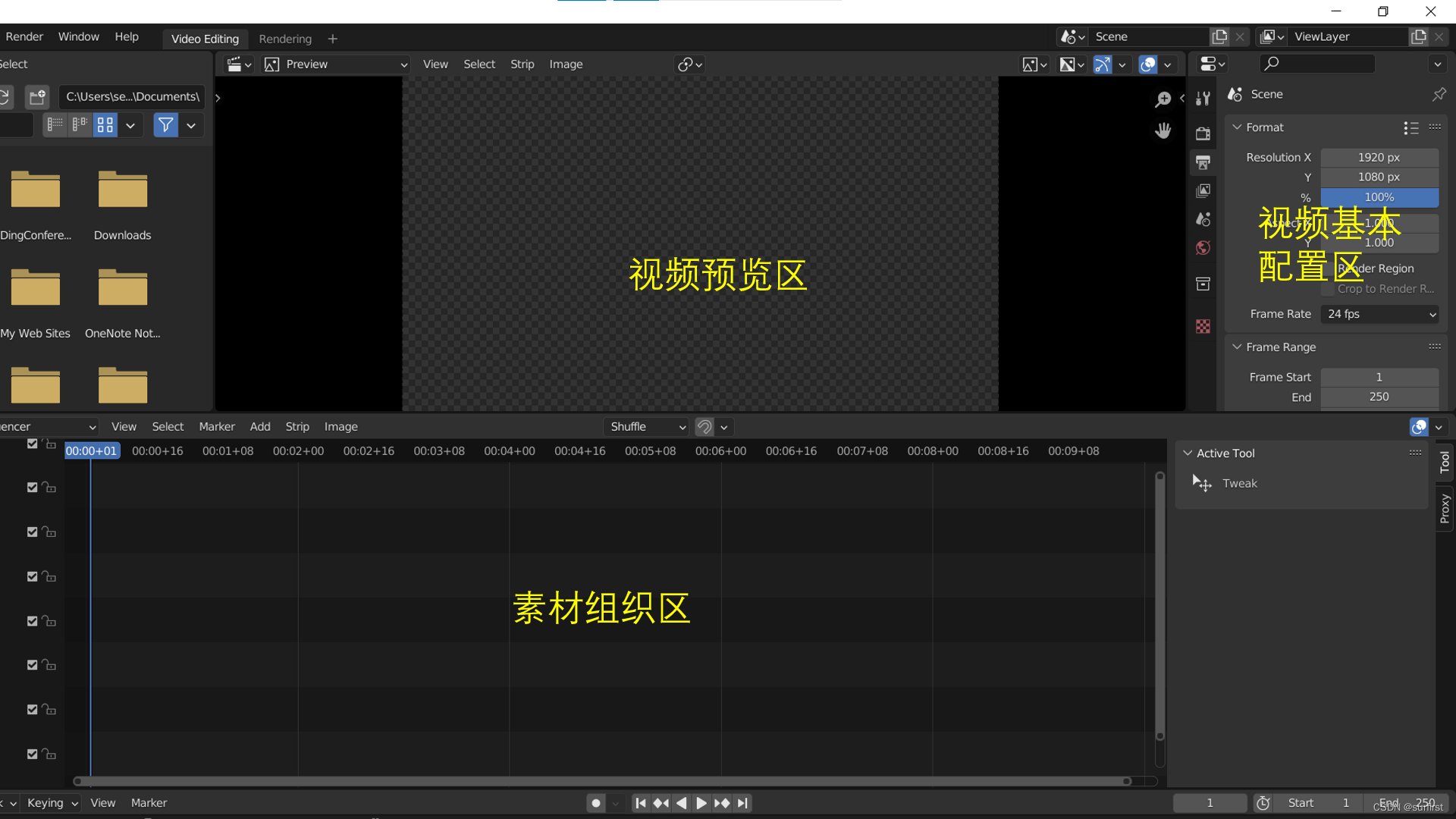Open the Shuffle overlap mode dropdown

tap(646, 427)
